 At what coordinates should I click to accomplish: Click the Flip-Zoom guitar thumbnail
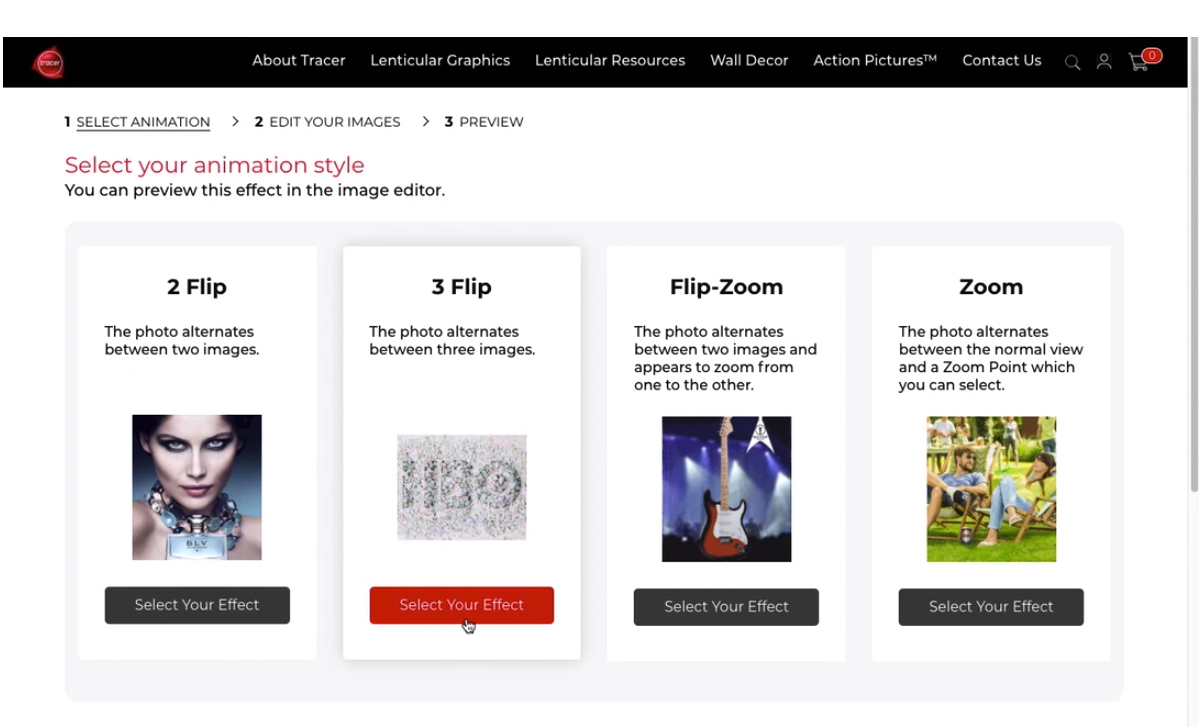pos(726,489)
